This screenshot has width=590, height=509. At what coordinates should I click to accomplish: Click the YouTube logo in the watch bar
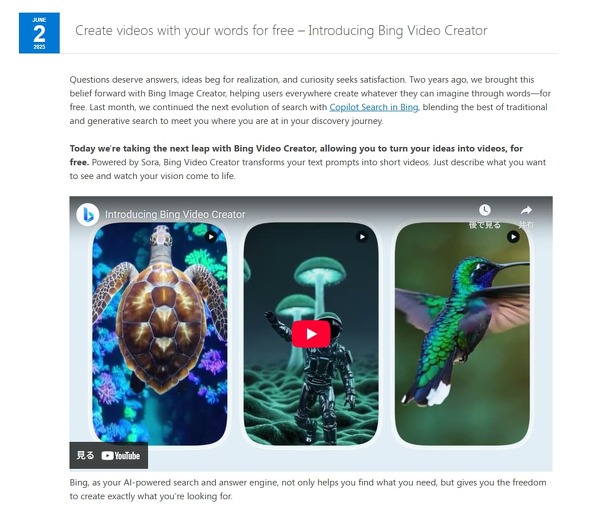coord(120,456)
